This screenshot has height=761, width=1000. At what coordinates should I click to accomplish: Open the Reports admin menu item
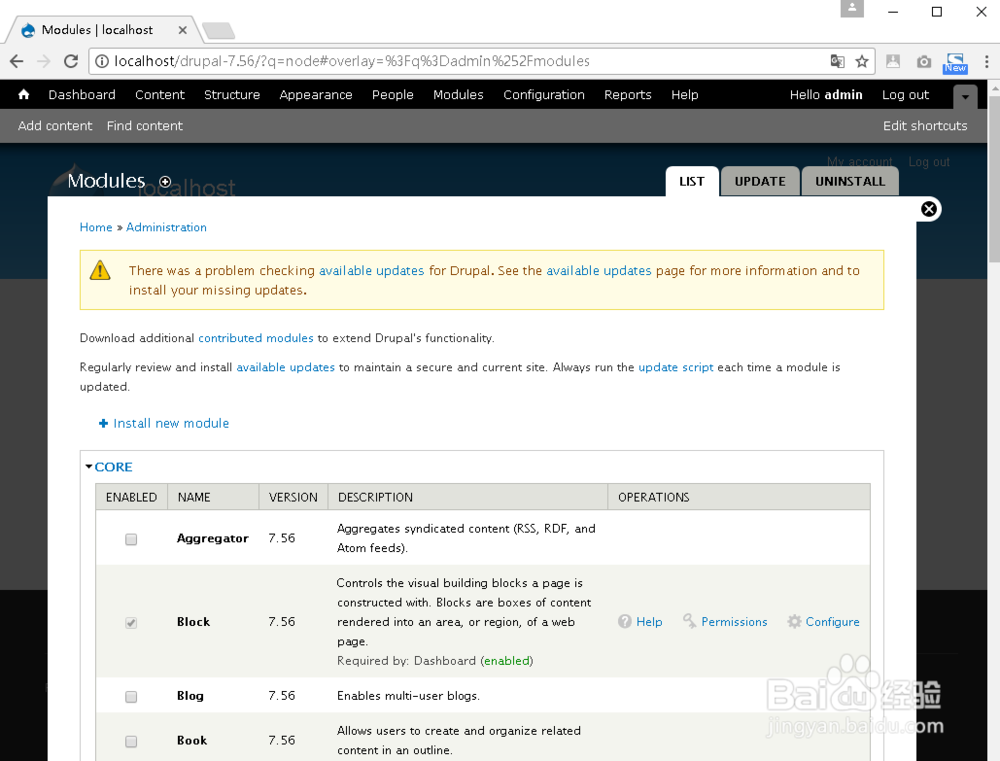[x=628, y=94]
